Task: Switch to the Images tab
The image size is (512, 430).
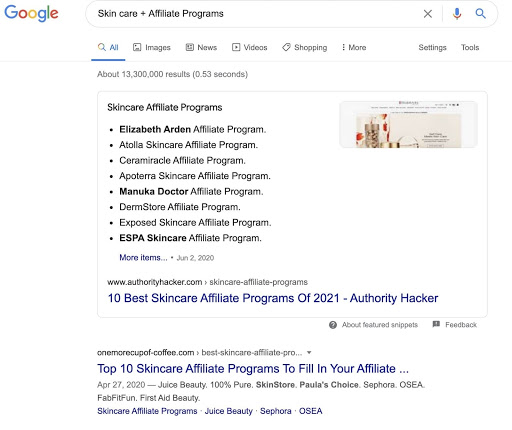Action: (152, 48)
